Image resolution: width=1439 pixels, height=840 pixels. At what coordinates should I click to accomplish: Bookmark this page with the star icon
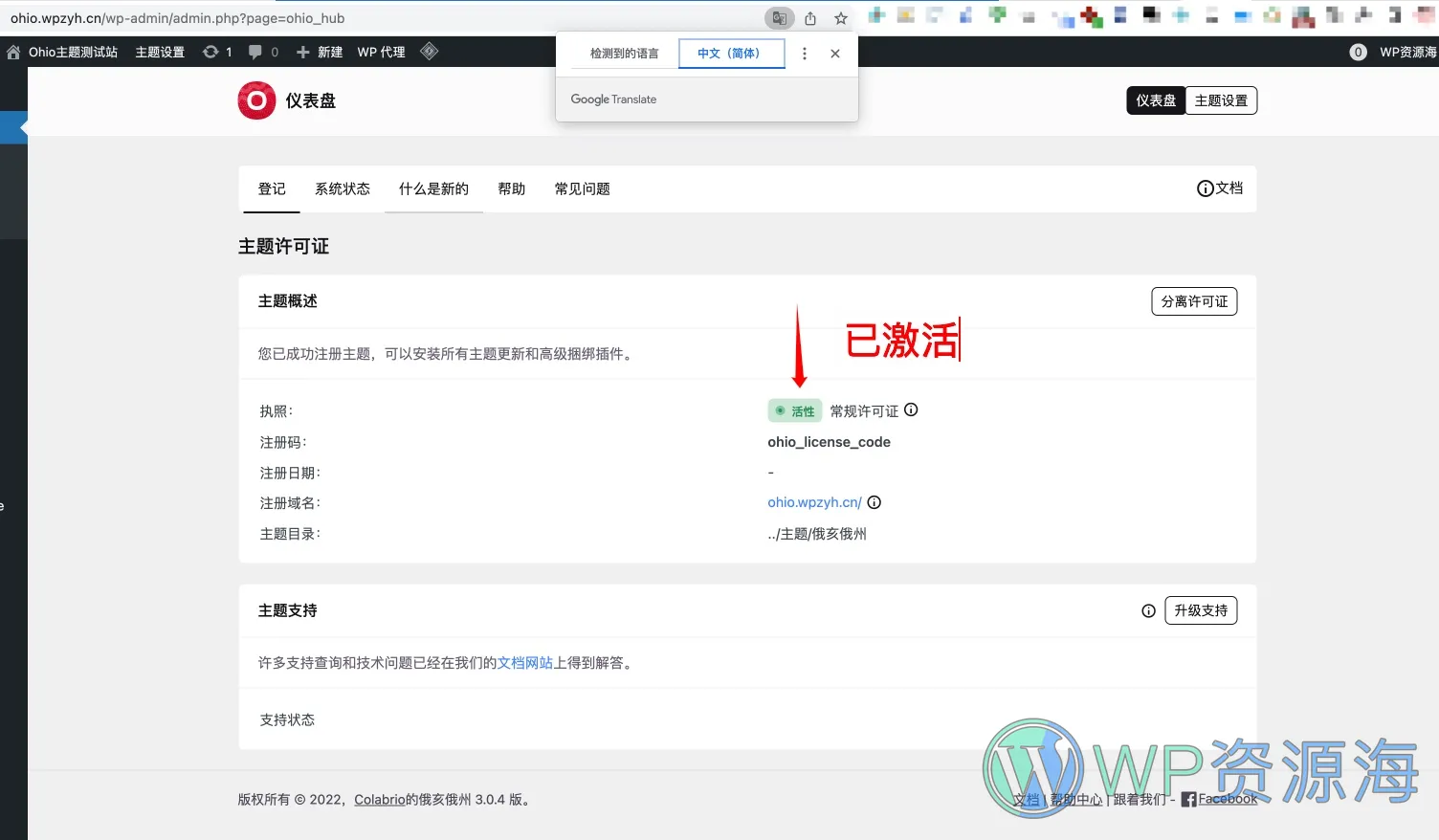click(841, 18)
